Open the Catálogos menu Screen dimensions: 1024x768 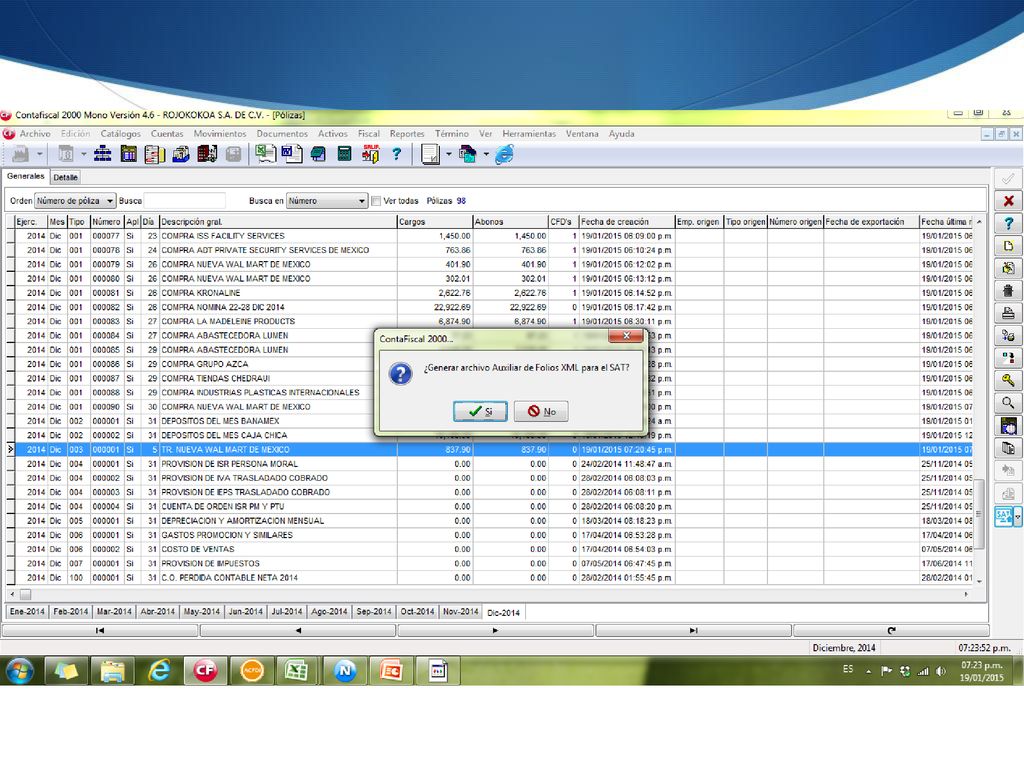[120, 134]
